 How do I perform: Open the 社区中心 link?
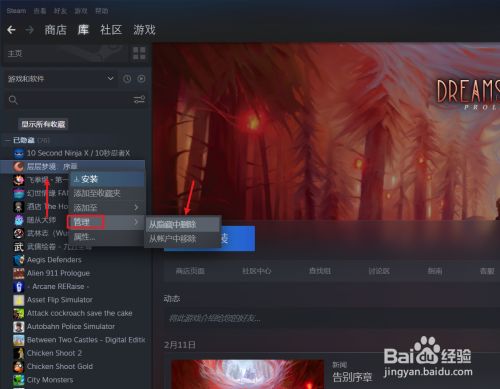(257, 271)
